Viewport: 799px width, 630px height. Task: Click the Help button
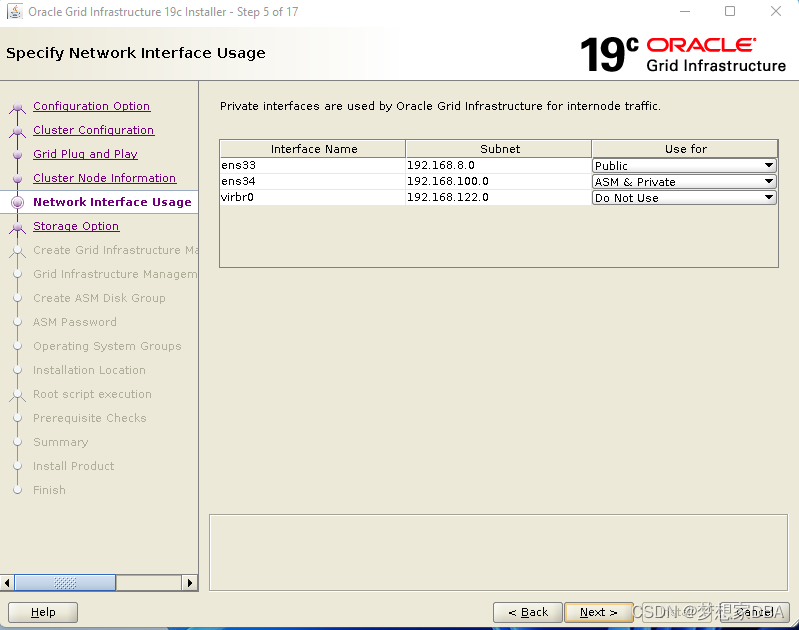[x=43, y=612]
